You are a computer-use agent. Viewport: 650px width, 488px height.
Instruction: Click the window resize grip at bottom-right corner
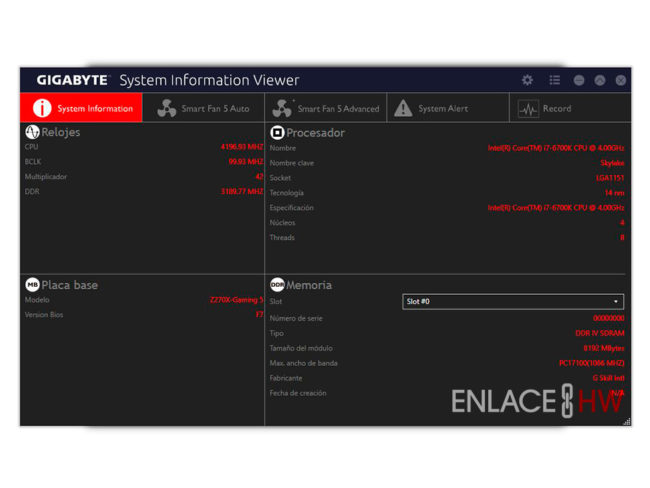pos(627,422)
